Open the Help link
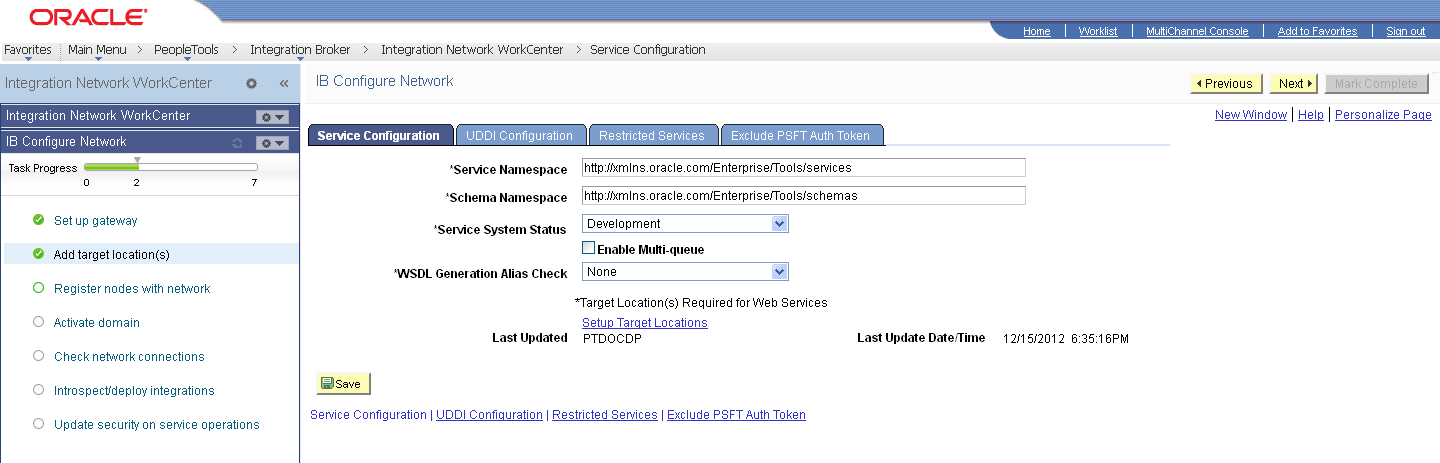 tap(1310, 115)
